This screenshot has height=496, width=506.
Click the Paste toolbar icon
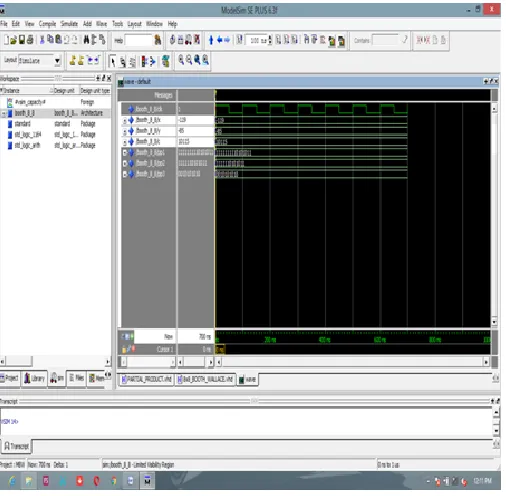click(x=58, y=40)
